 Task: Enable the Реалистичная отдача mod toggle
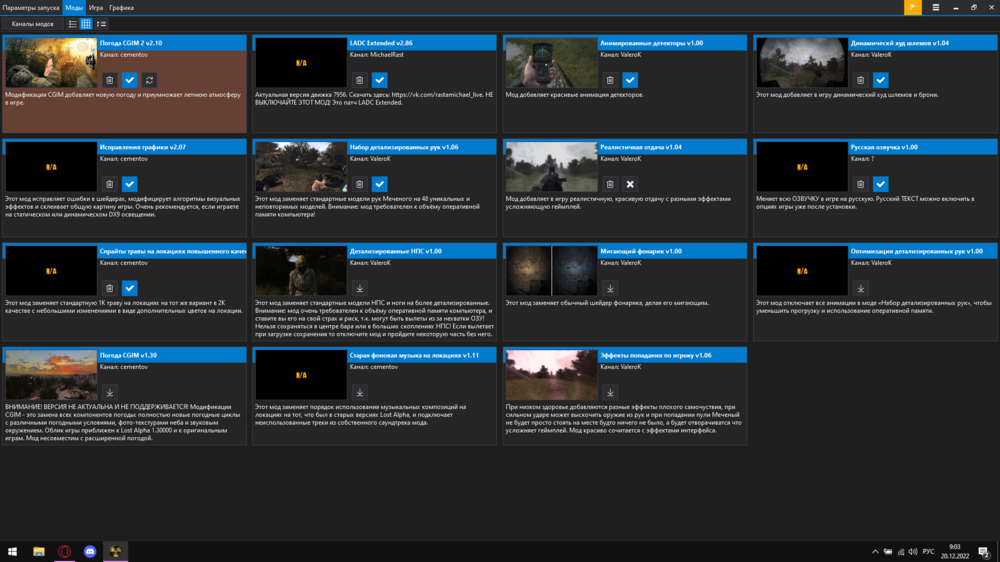click(x=630, y=184)
